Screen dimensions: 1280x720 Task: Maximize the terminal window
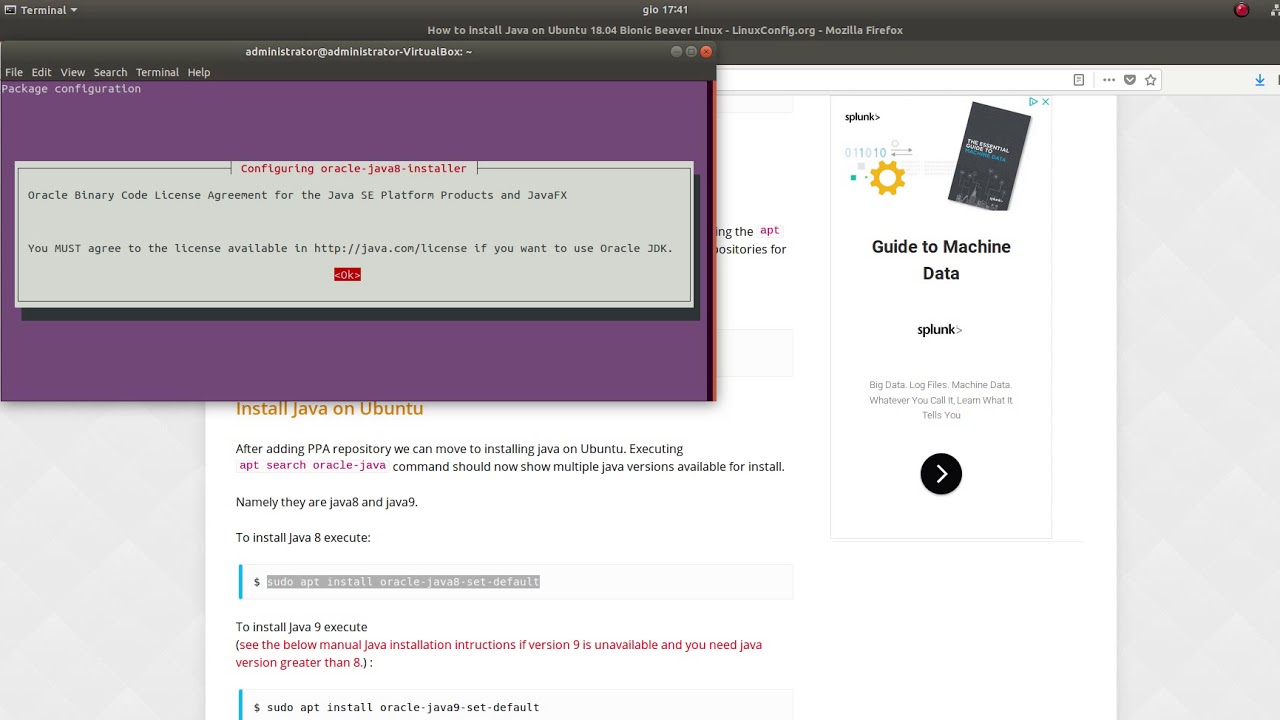(x=691, y=51)
